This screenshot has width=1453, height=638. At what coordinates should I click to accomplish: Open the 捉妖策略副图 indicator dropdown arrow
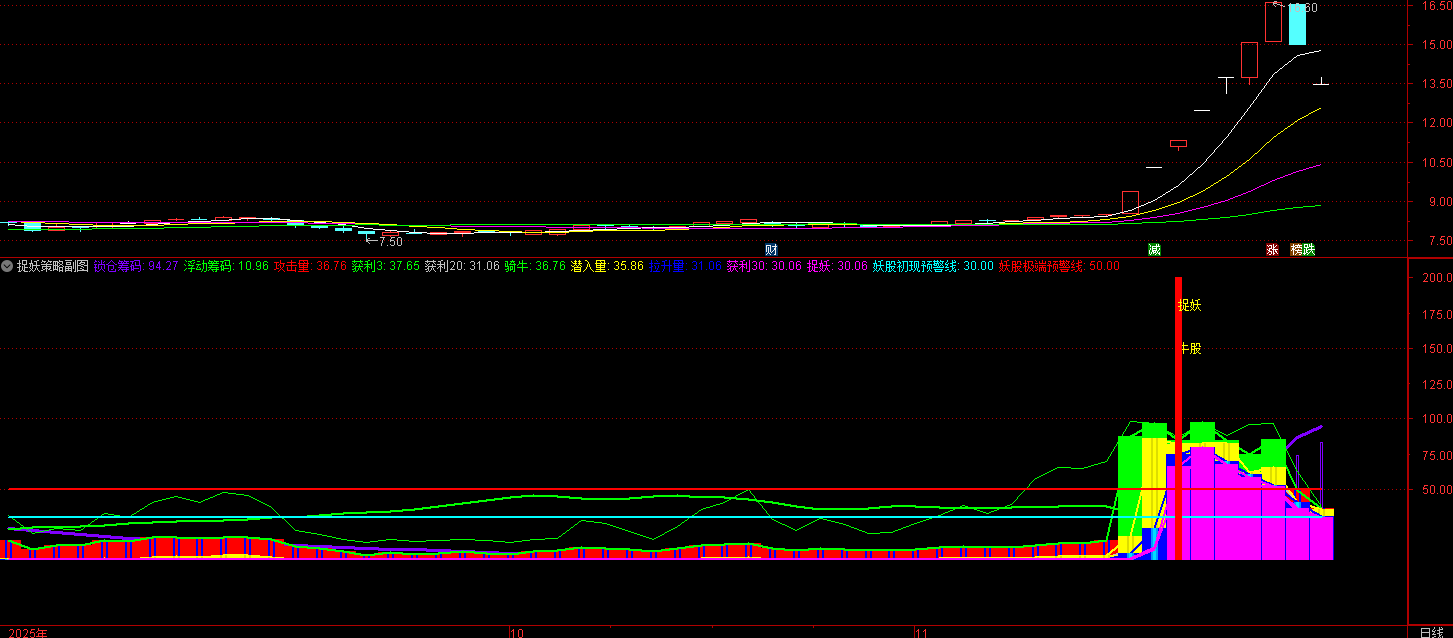(7, 266)
